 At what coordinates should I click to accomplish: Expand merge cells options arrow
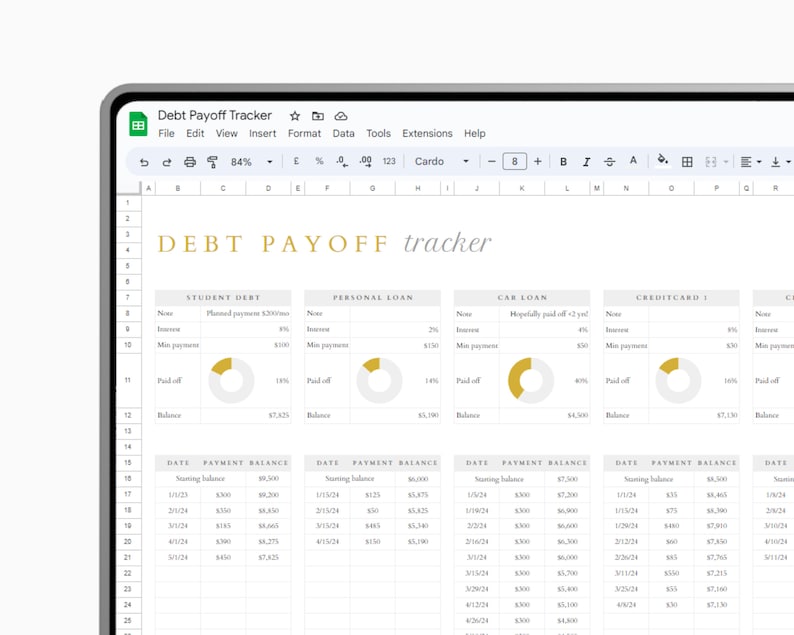[x=726, y=162]
